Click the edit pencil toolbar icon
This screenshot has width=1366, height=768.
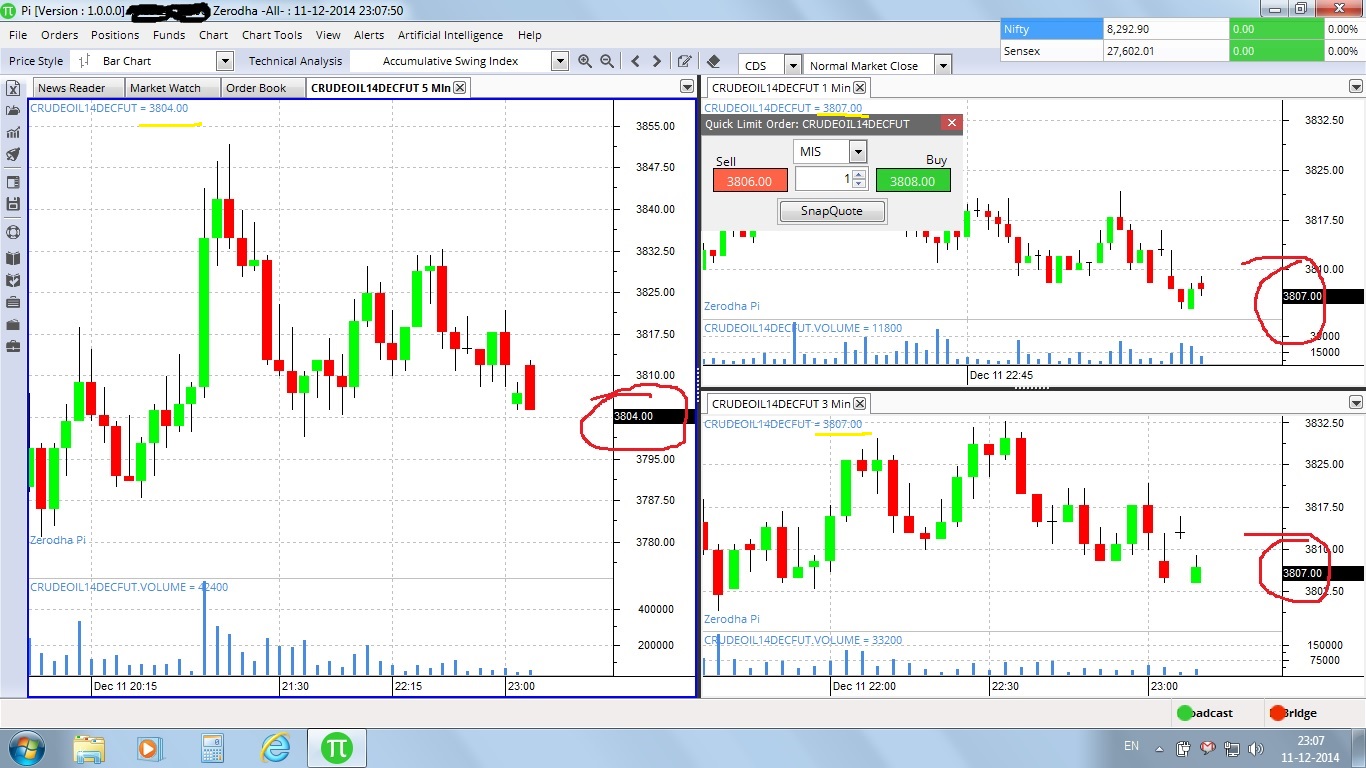coord(685,62)
